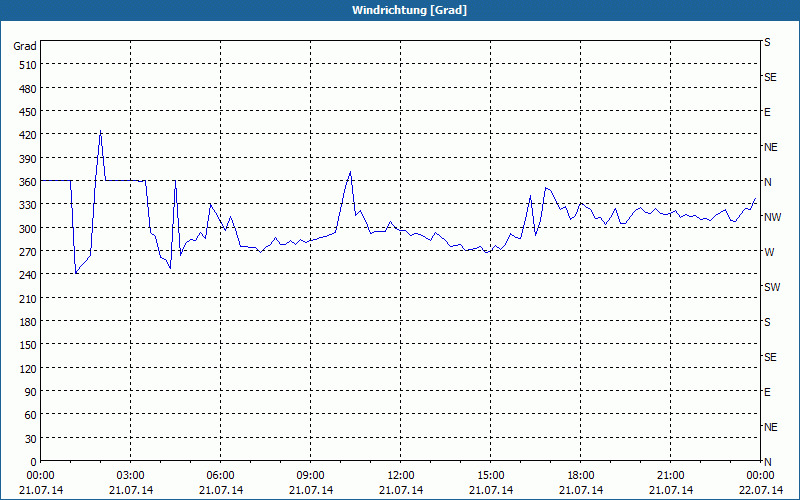Click the 300 y-axis value

click(x=28, y=229)
